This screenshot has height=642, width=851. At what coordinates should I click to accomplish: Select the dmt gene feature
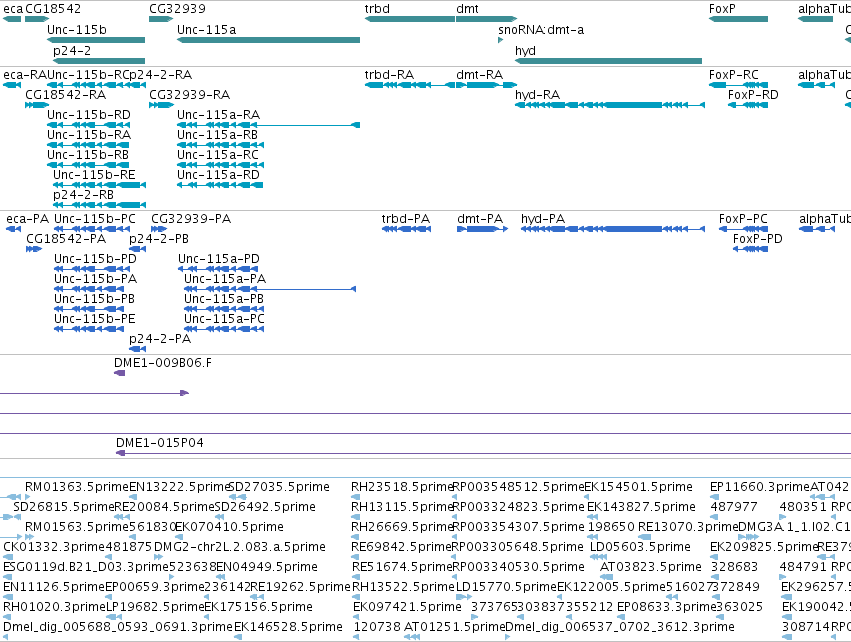(x=486, y=19)
